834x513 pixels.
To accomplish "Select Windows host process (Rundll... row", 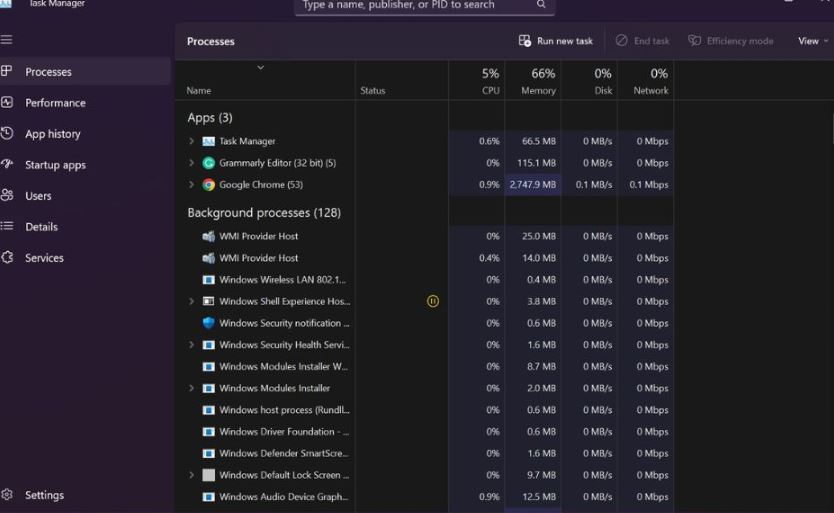I will pyautogui.click(x=424, y=410).
